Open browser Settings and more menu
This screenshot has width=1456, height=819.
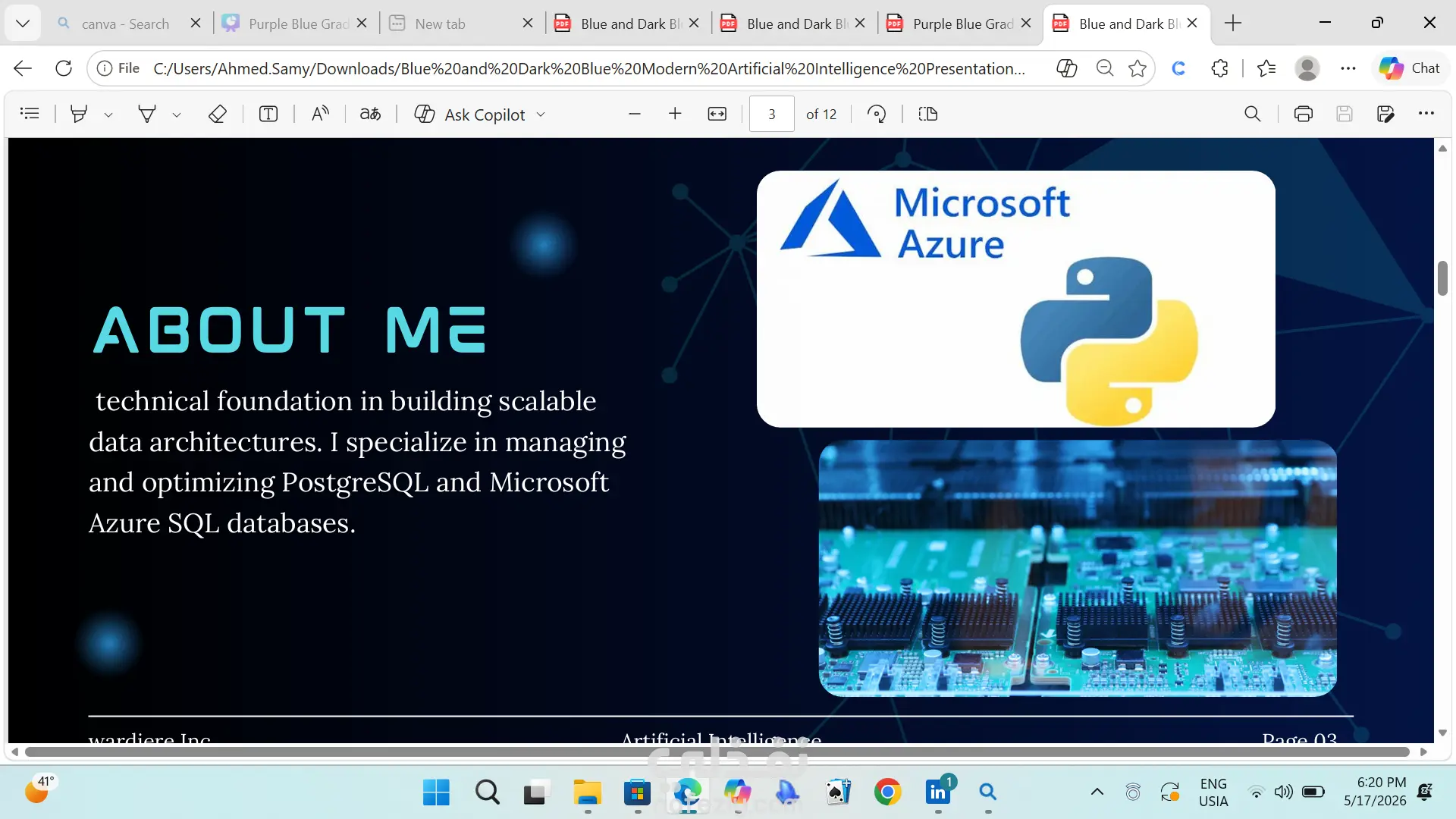[1348, 68]
